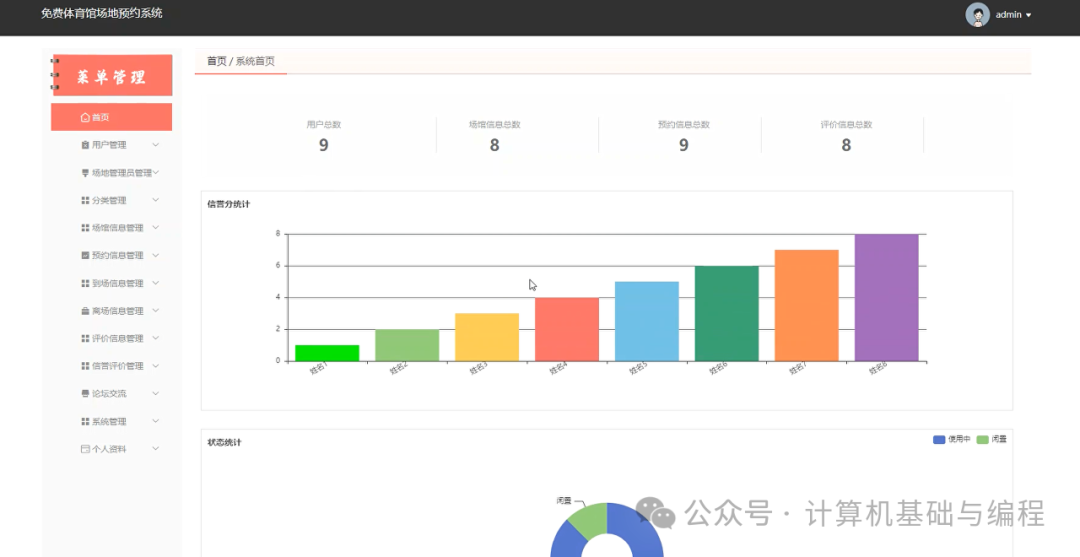
Task: Expand the 分类管理 chevron
Action: (x=156, y=200)
